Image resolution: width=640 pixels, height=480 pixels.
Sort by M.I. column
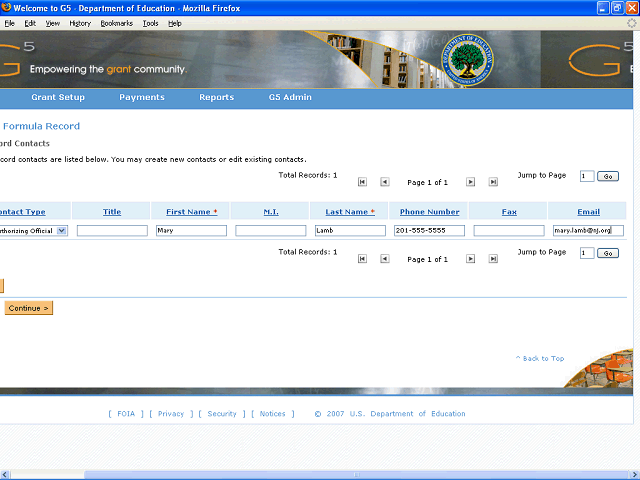pos(271,212)
